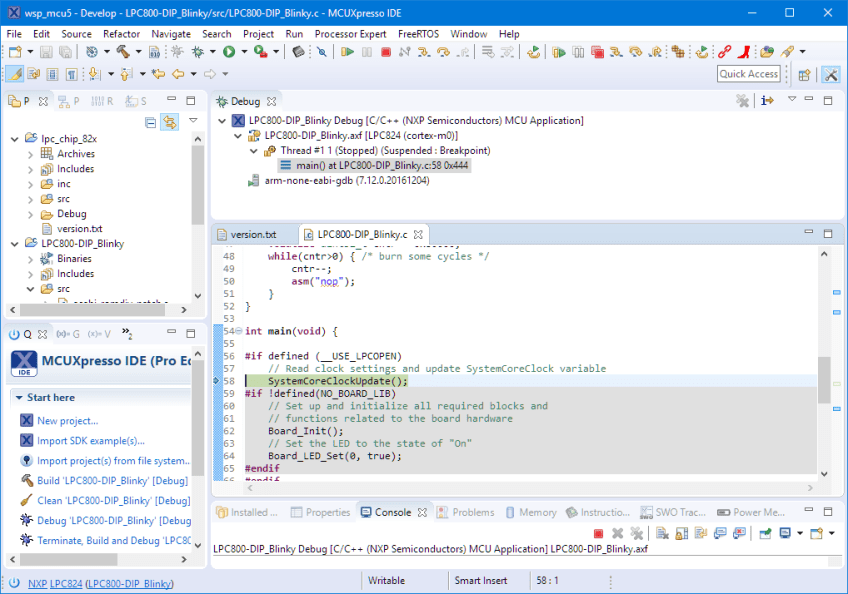Terminate the debug session with red stop

(386, 51)
